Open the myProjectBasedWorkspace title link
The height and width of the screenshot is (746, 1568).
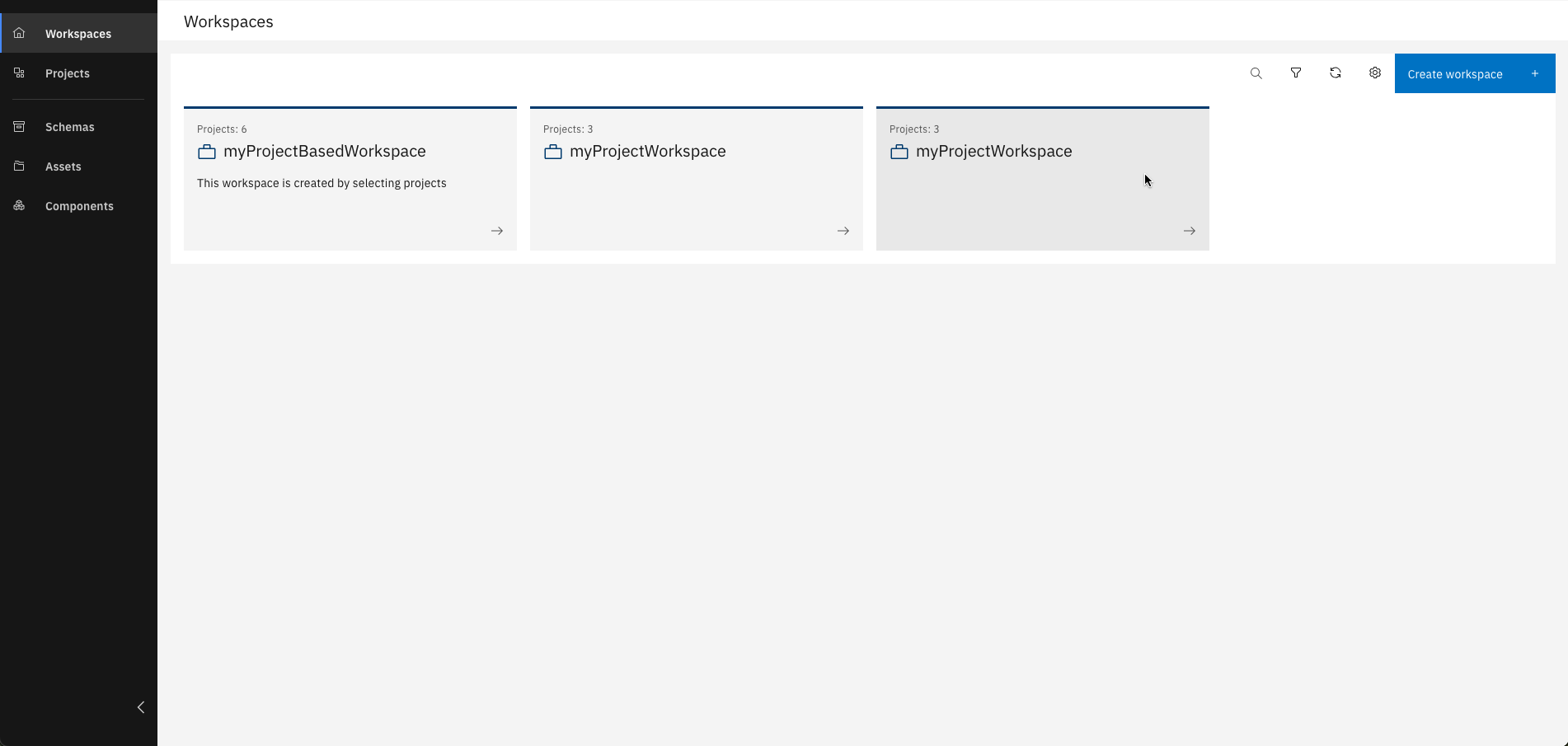(x=324, y=152)
